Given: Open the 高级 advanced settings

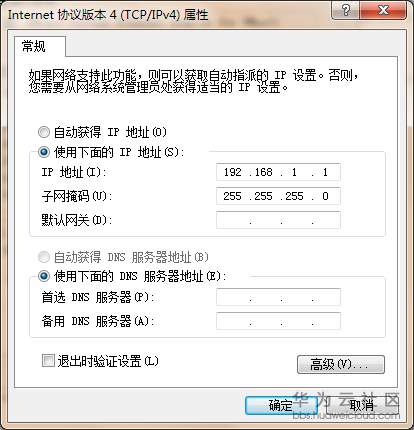Looking at the screenshot, I should coord(341,364).
